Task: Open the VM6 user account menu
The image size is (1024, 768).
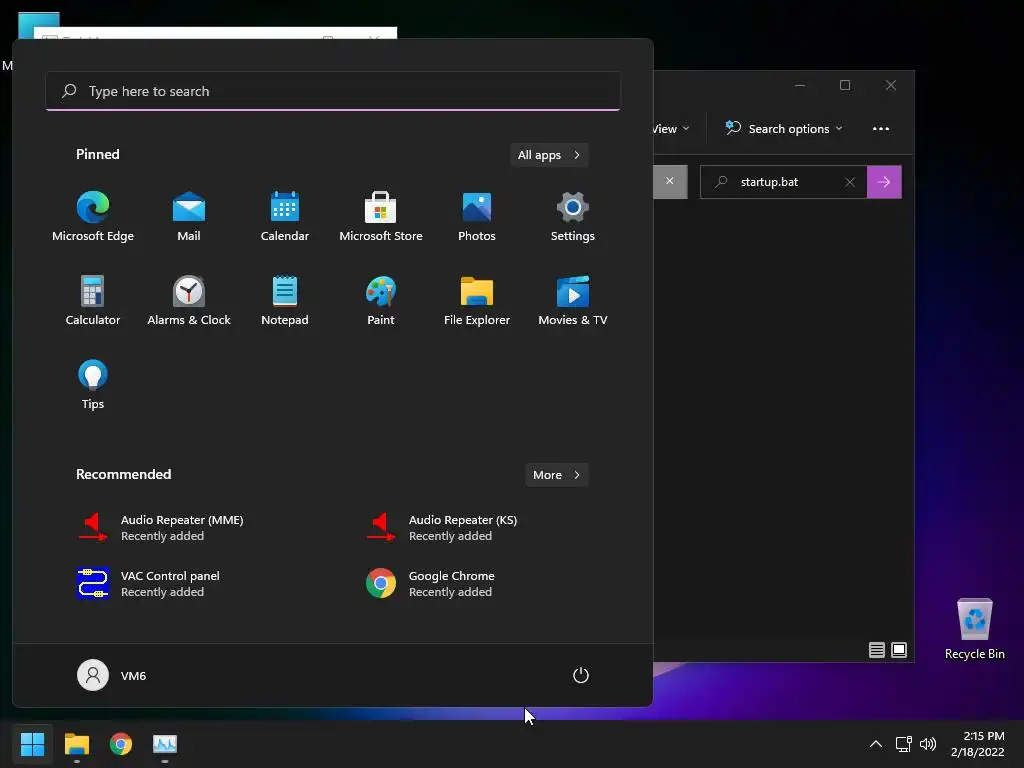Action: click(112, 675)
